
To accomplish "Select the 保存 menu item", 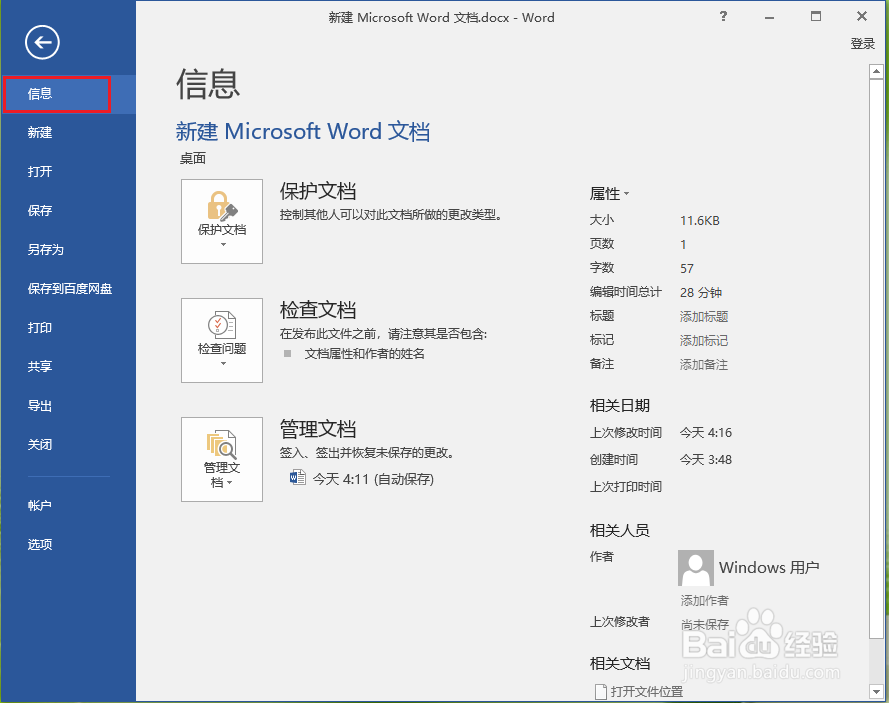I will tap(69, 211).
